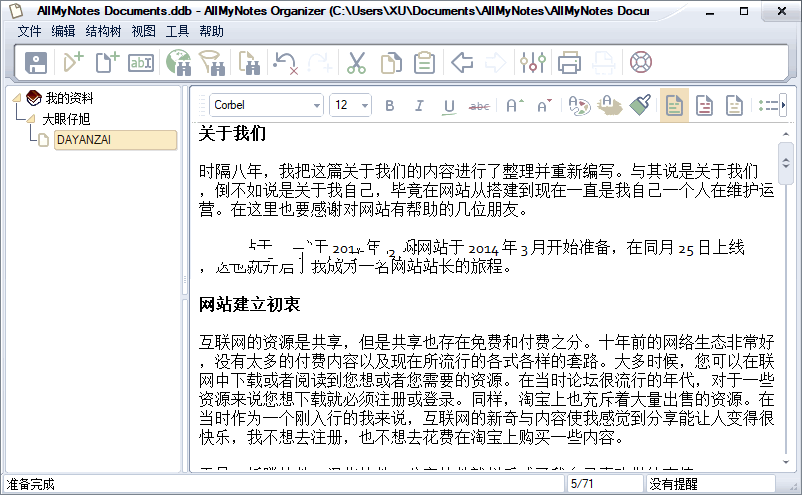
Task: Open the 结构树 menu
Action: coord(103,31)
